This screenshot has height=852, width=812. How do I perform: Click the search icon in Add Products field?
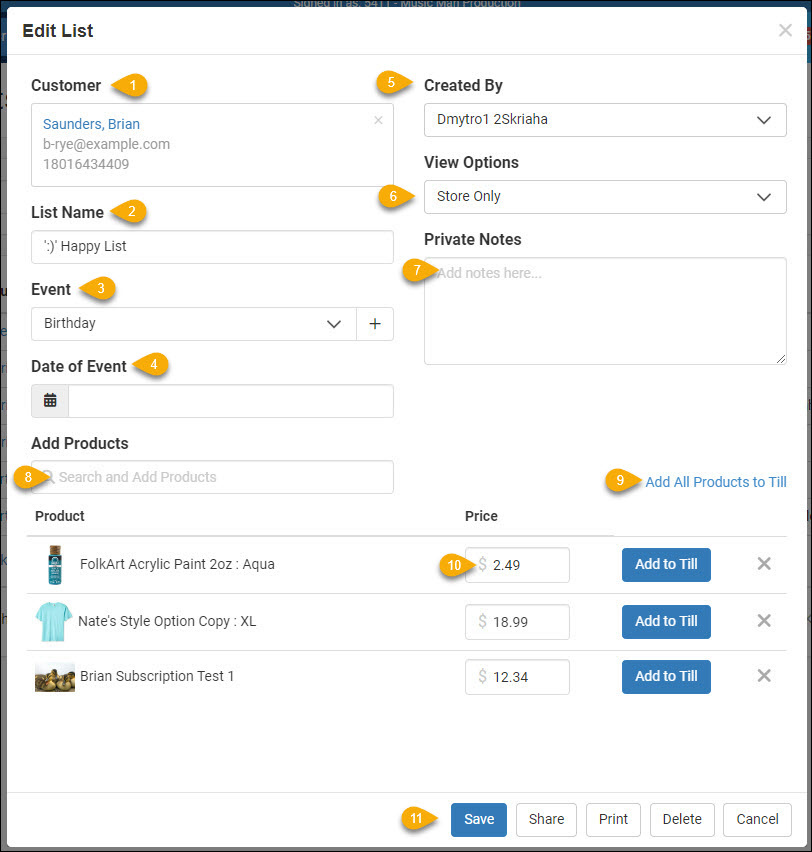pos(49,477)
